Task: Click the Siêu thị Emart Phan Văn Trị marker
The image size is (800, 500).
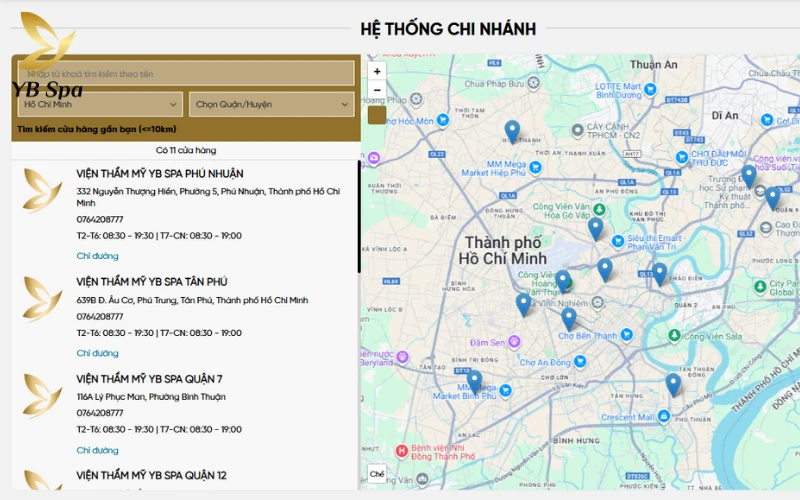Action: pyautogui.click(x=618, y=241)
